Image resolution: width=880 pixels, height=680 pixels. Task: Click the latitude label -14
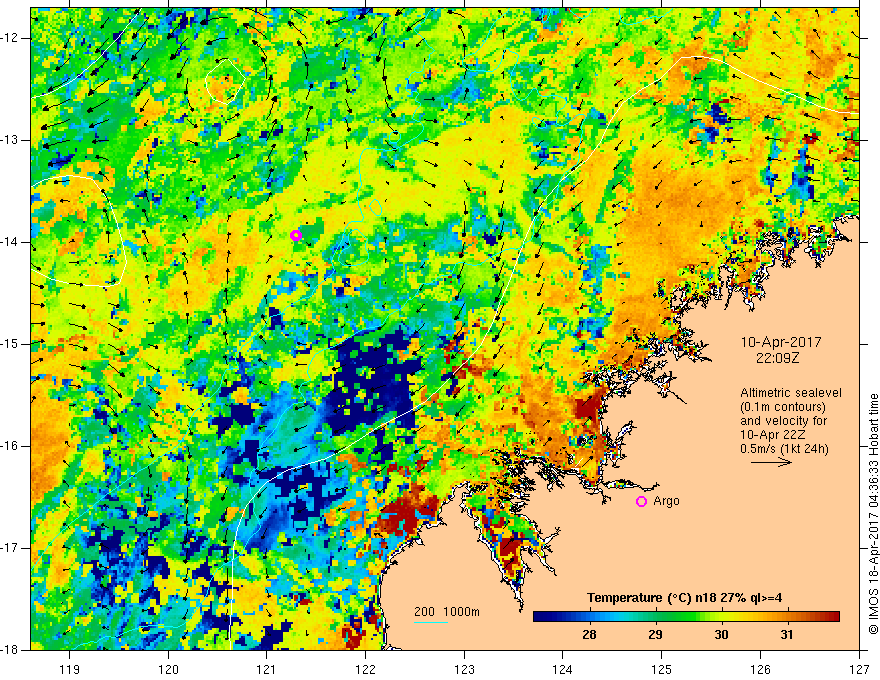coord(10,242)
